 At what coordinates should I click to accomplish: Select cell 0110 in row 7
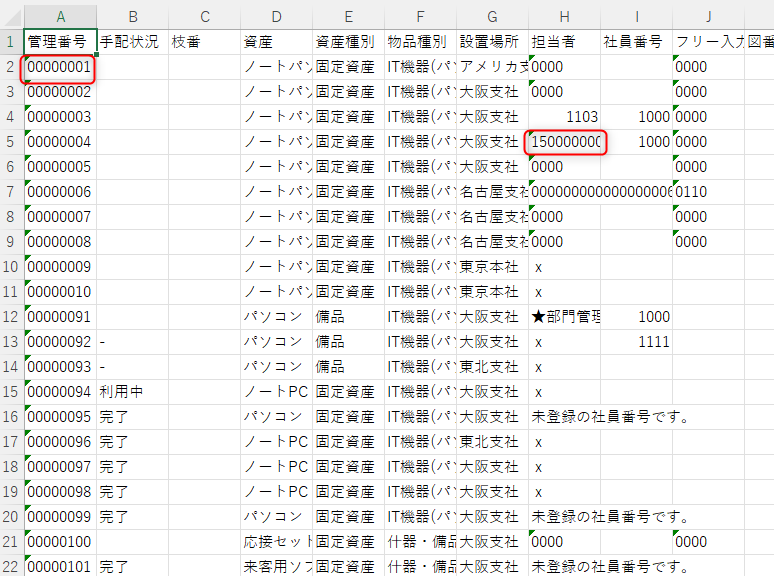point(708,192)
